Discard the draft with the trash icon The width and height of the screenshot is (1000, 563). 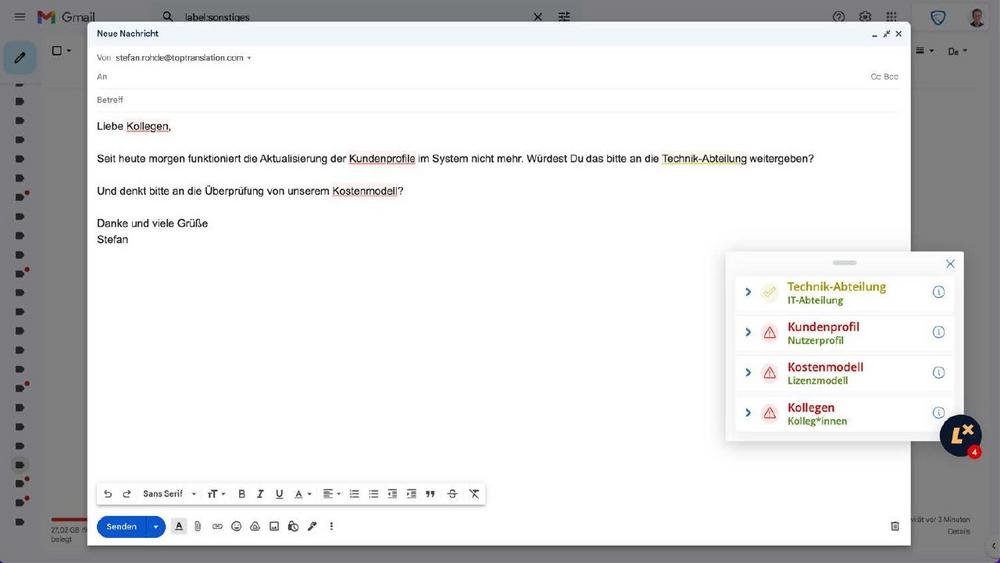[895, 526]
